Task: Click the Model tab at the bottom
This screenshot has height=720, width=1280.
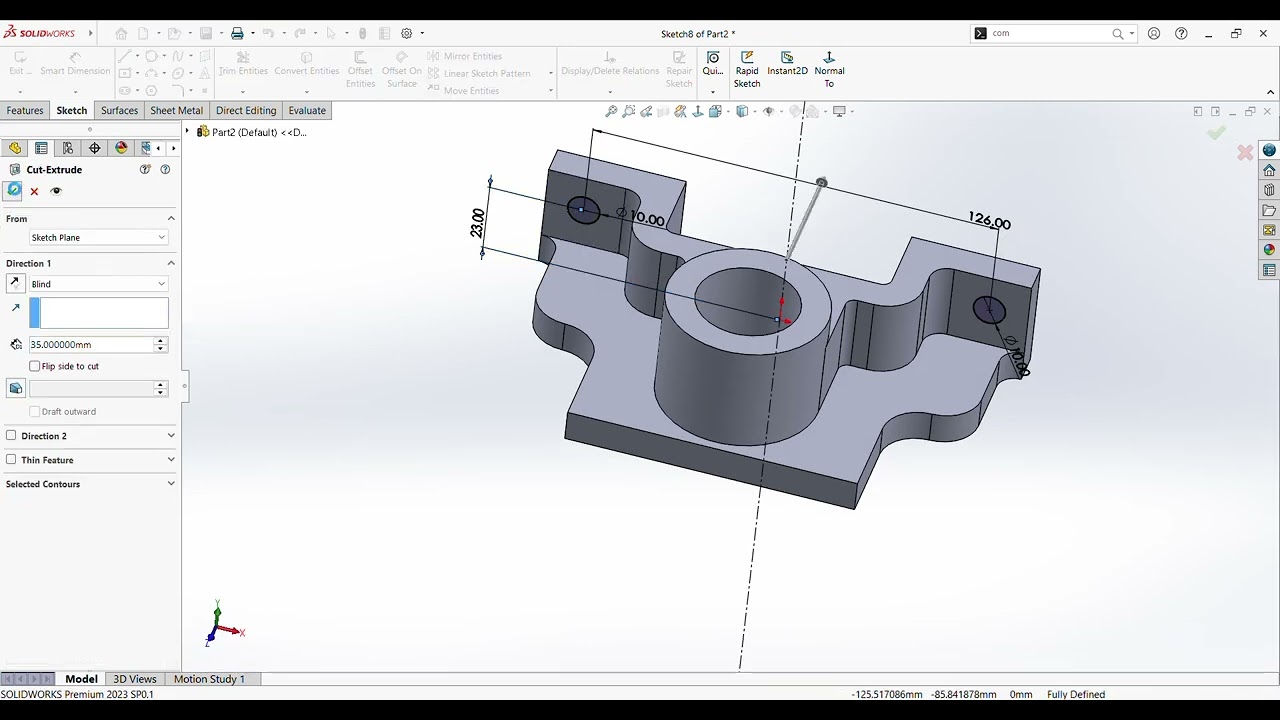Action: point(81,679)
